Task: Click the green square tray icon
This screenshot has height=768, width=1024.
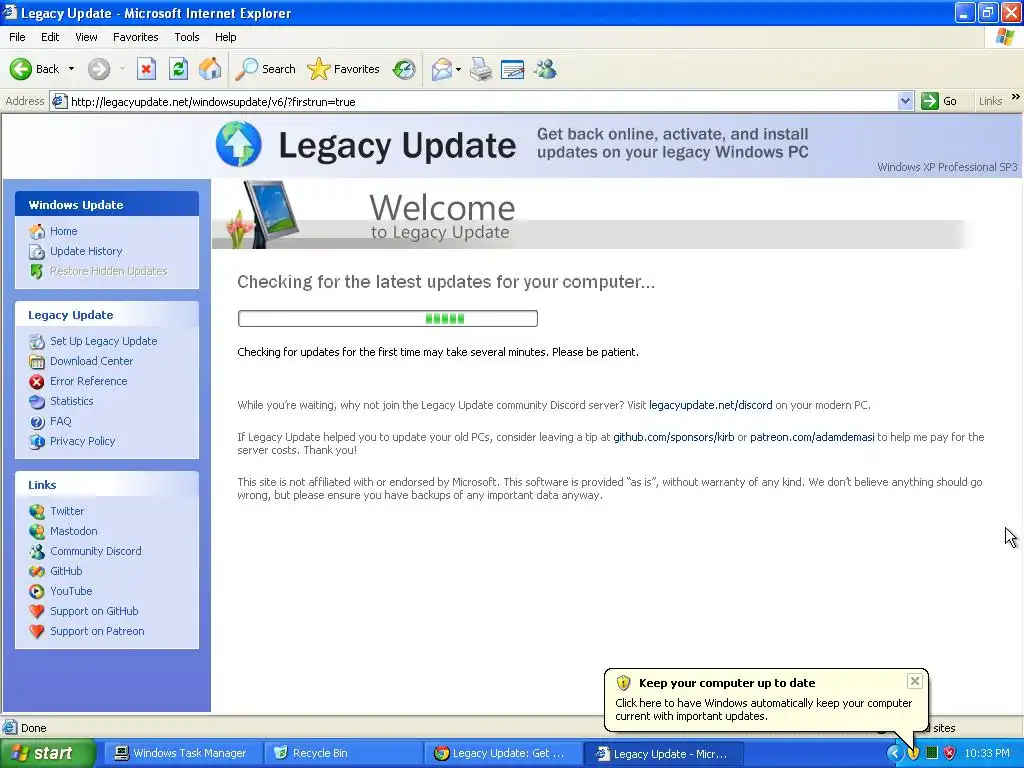Action: pyautogui.click(x=932, y=753)
